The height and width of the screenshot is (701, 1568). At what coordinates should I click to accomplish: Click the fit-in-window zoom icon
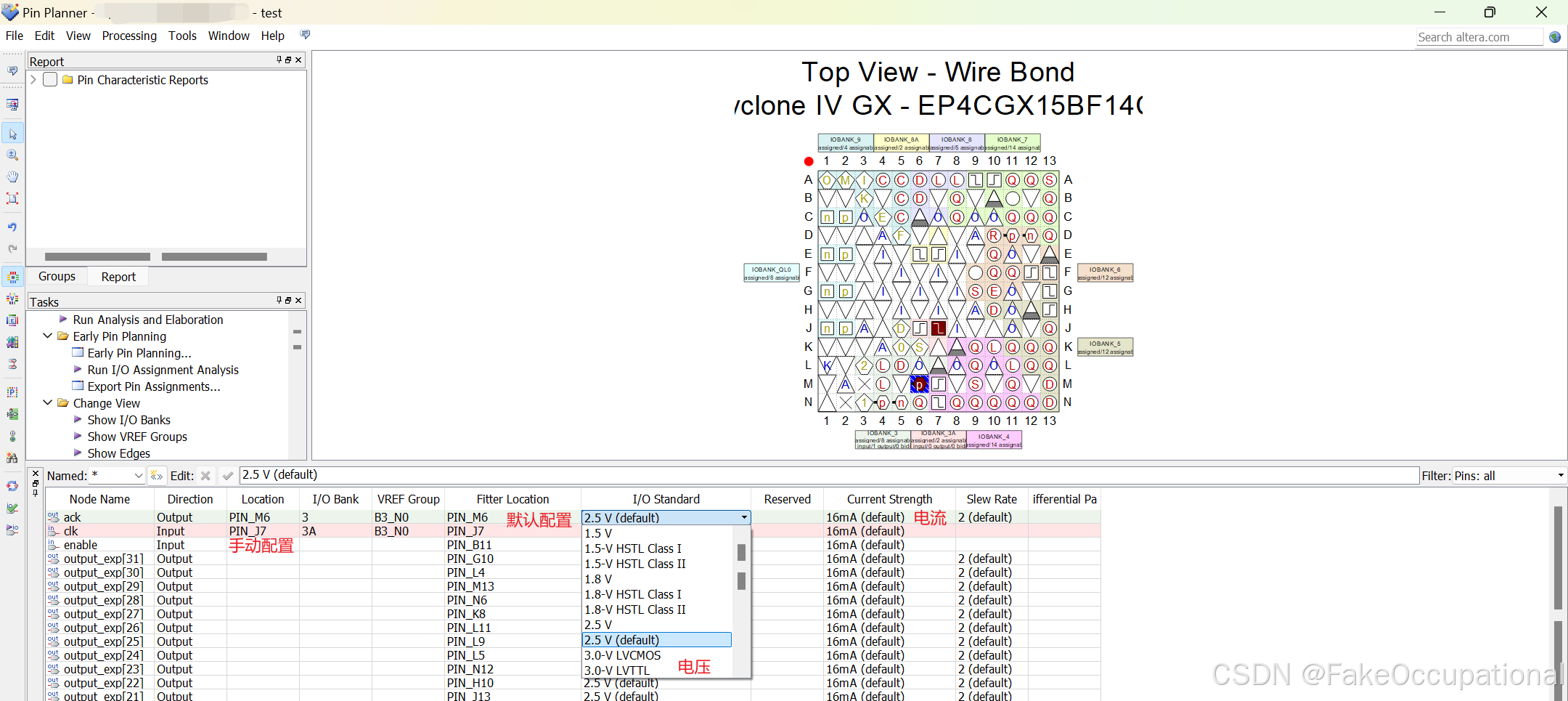12,198
